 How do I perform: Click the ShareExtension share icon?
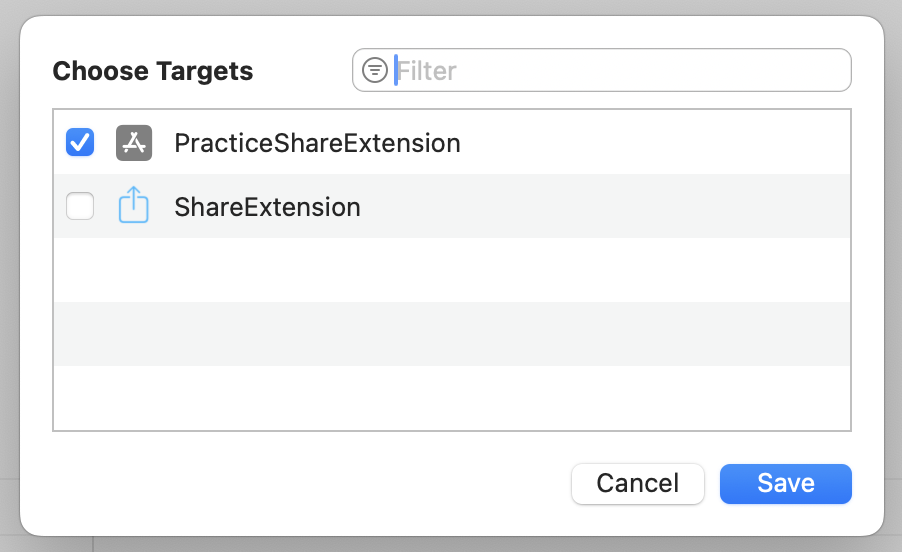point(134,207)
